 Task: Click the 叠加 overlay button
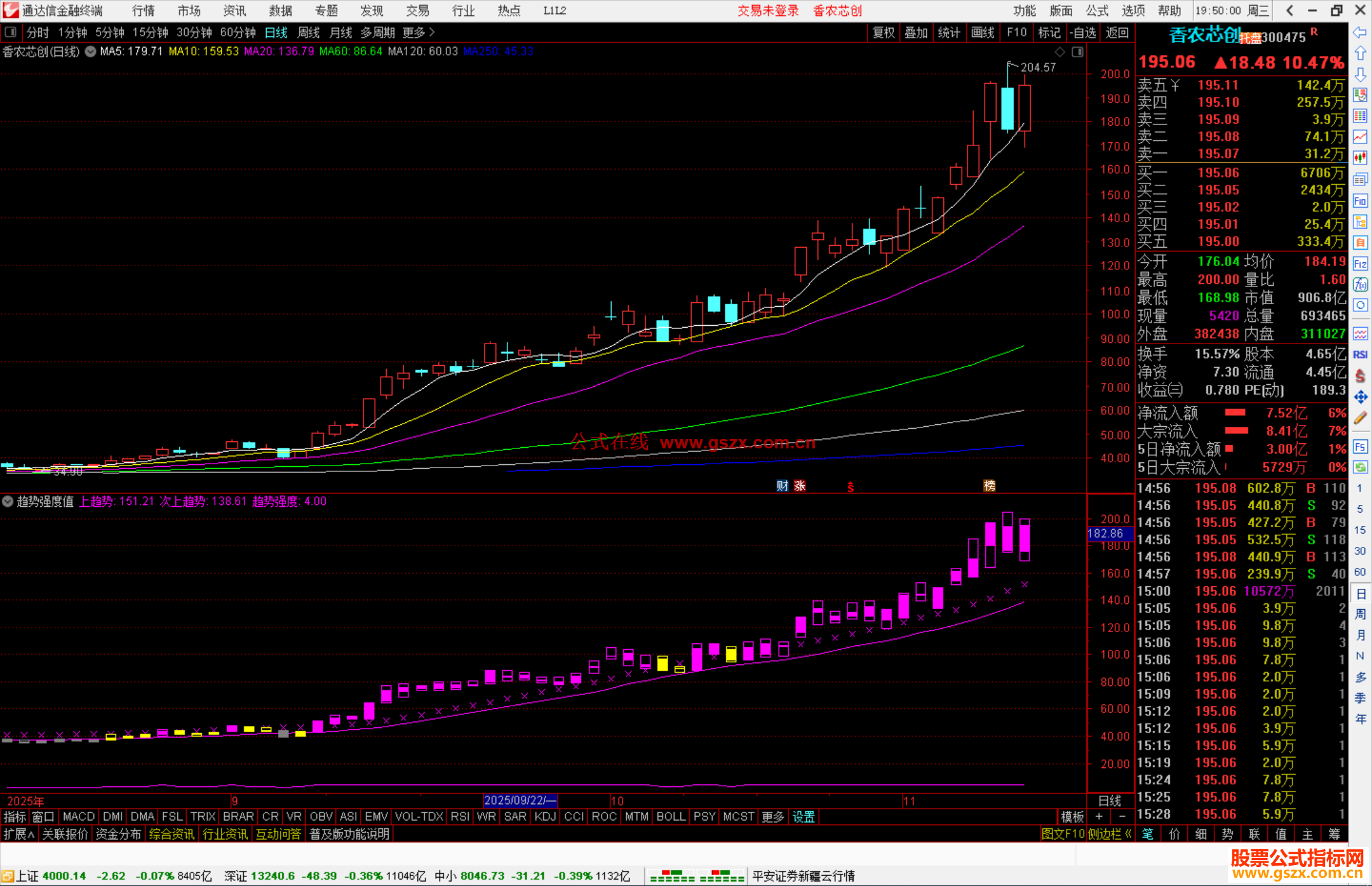coord(916,32)
